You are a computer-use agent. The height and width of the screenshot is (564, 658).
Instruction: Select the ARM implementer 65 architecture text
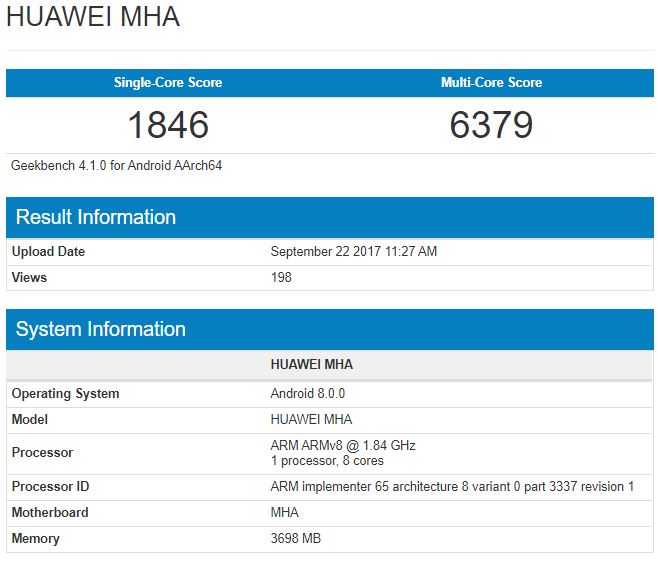pyautogui.click(x=452, y=486)
